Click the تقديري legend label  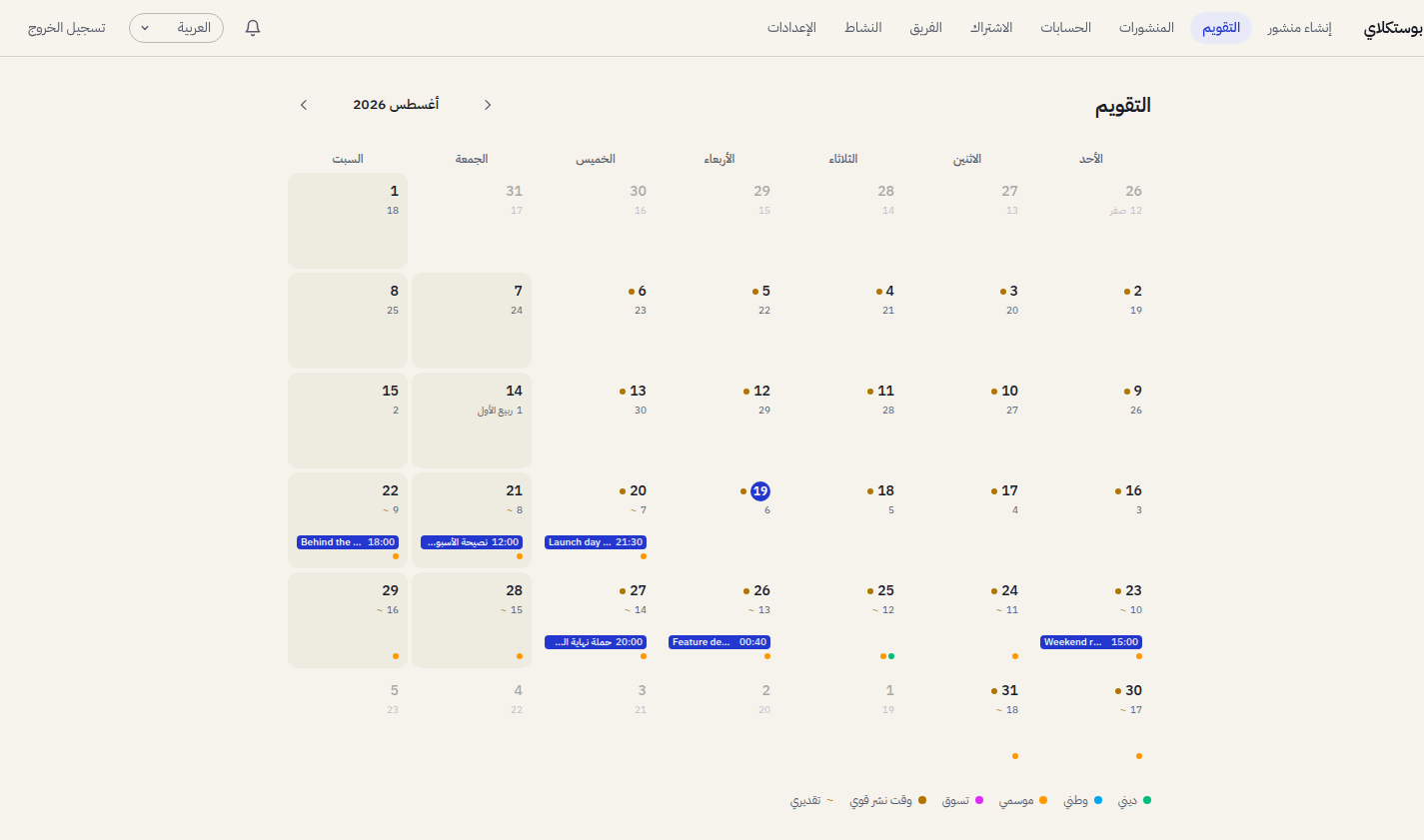(x=805, y=800)
